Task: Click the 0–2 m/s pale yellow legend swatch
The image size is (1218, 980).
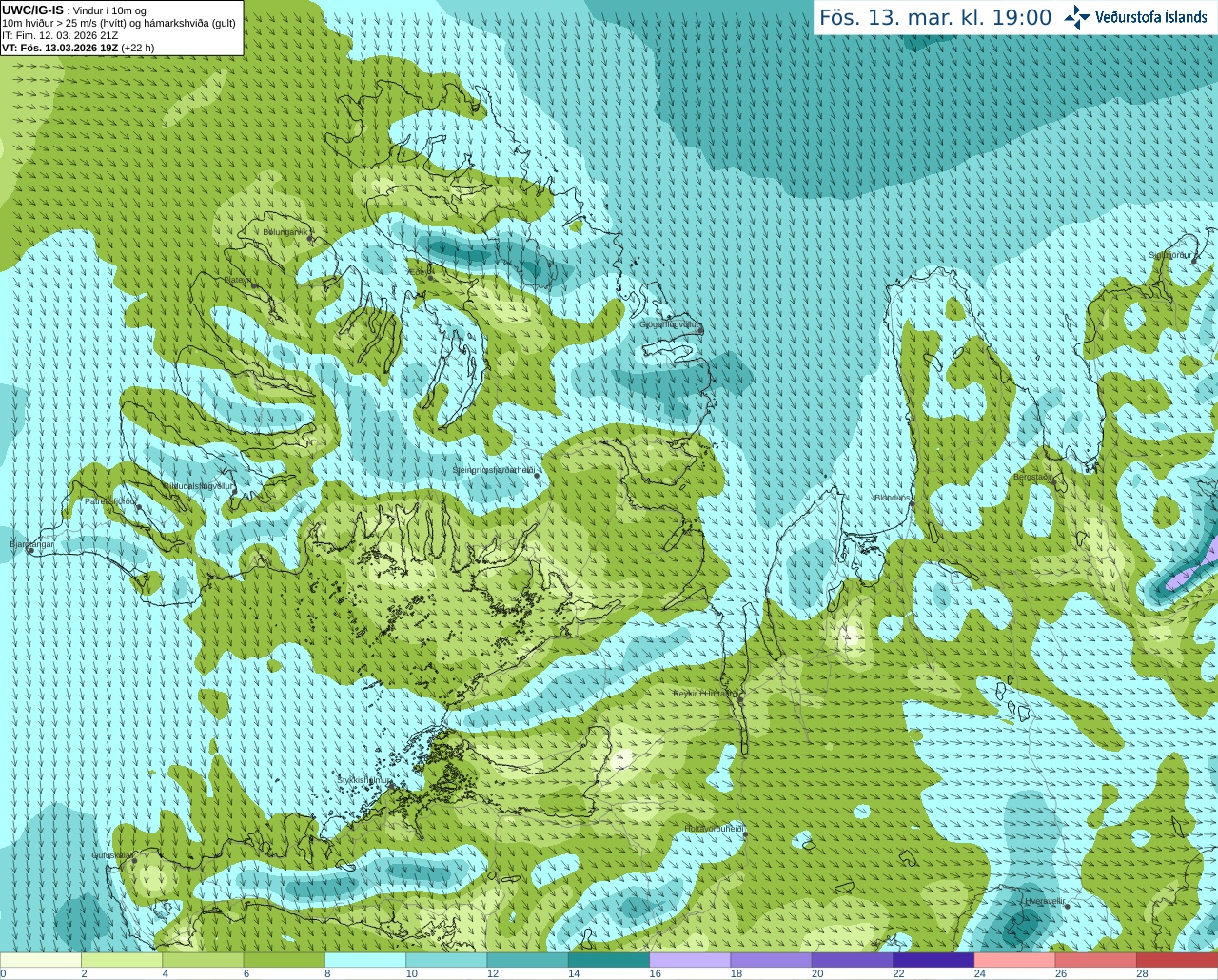Action: (41, 960)
